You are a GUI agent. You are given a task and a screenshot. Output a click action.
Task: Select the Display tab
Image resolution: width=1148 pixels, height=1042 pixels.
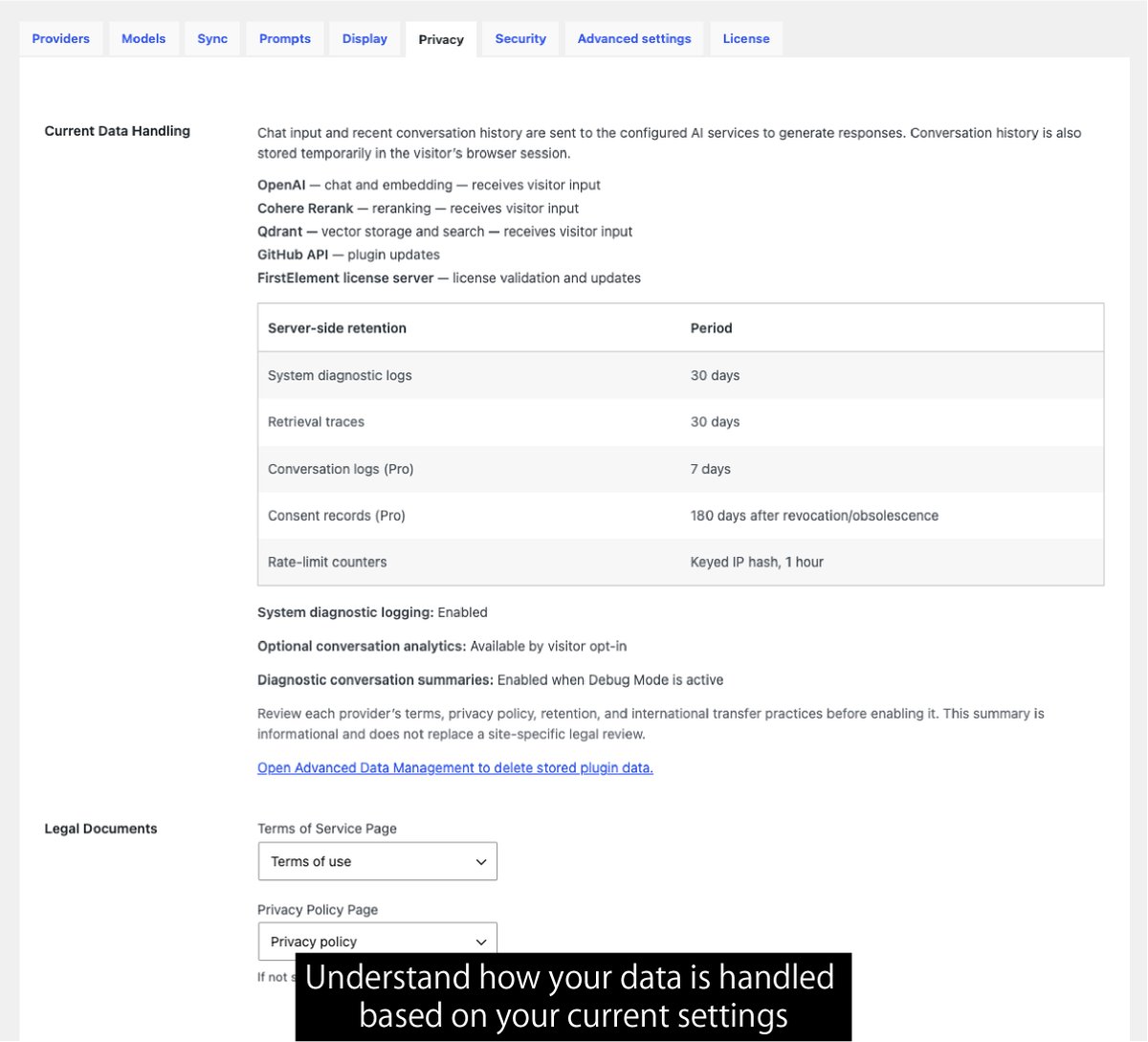(x=364, y=38)
